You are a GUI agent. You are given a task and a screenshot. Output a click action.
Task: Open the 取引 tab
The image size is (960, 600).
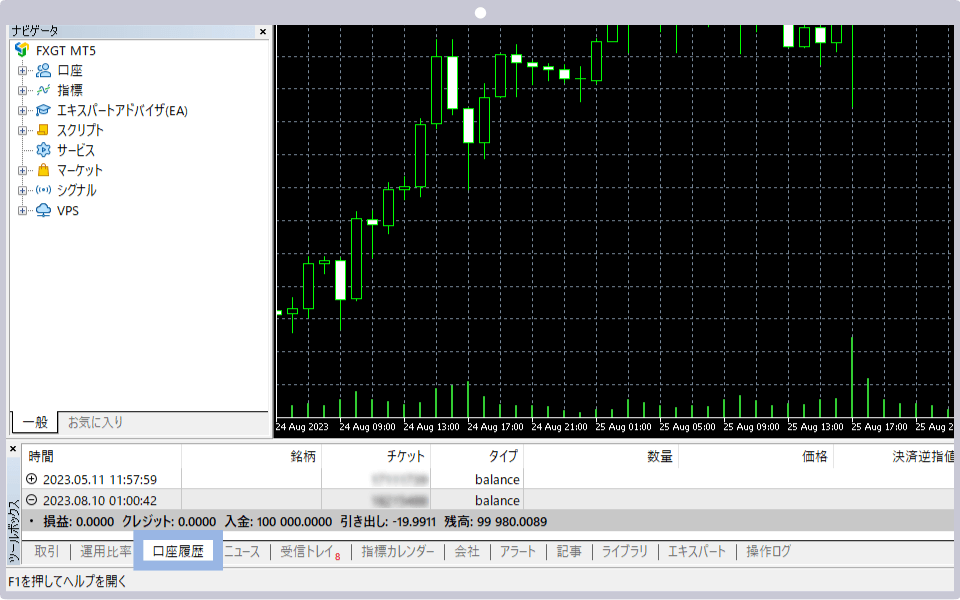(47, 551)
